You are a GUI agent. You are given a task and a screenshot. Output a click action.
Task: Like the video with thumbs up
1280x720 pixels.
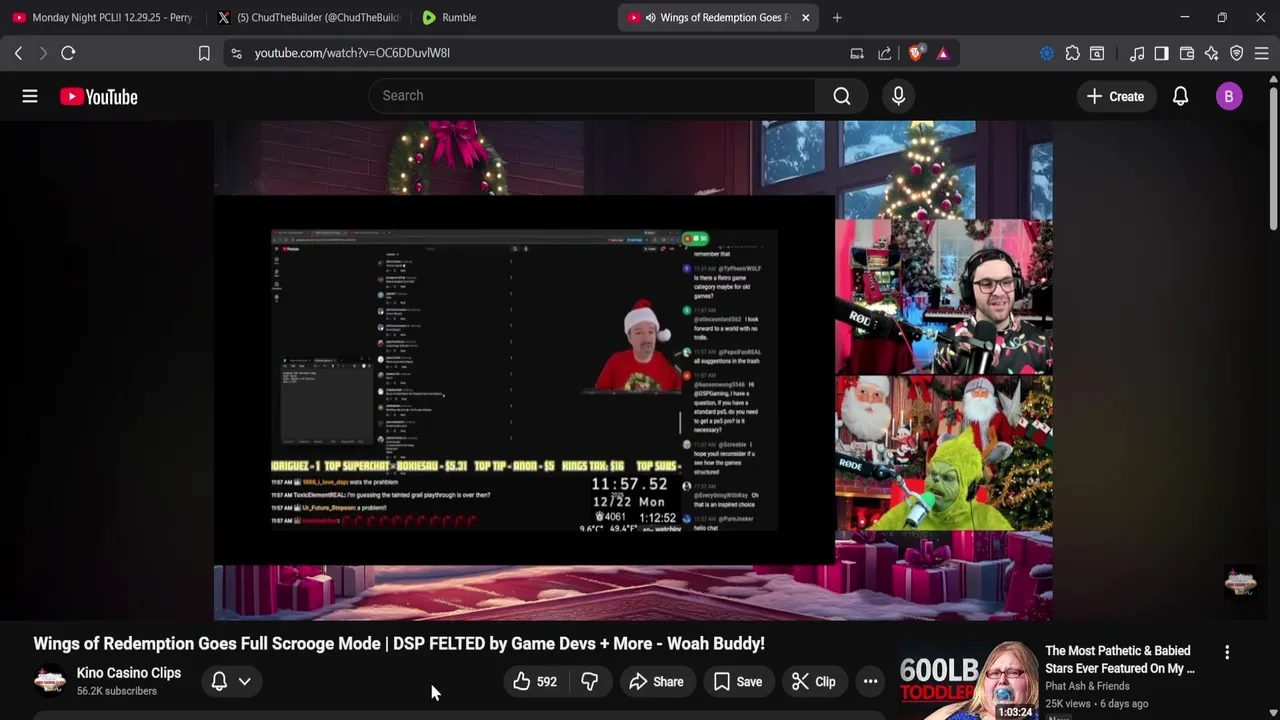535,682
